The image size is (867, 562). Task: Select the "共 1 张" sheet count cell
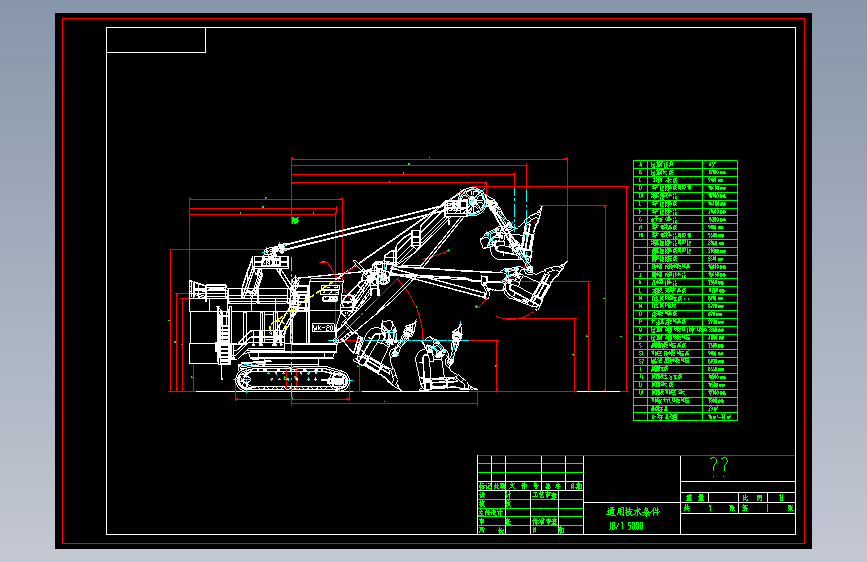709,508
